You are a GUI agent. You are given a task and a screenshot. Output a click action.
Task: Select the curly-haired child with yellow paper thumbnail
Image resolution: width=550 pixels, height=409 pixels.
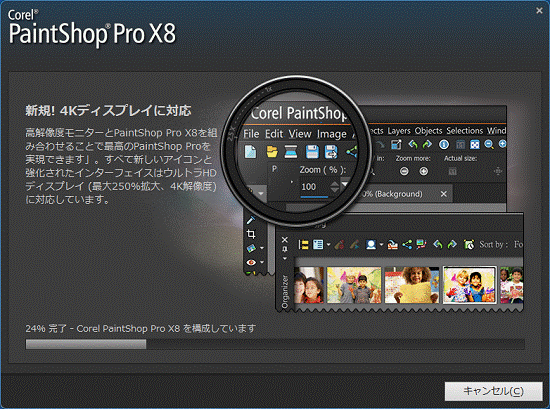[412, 285]
